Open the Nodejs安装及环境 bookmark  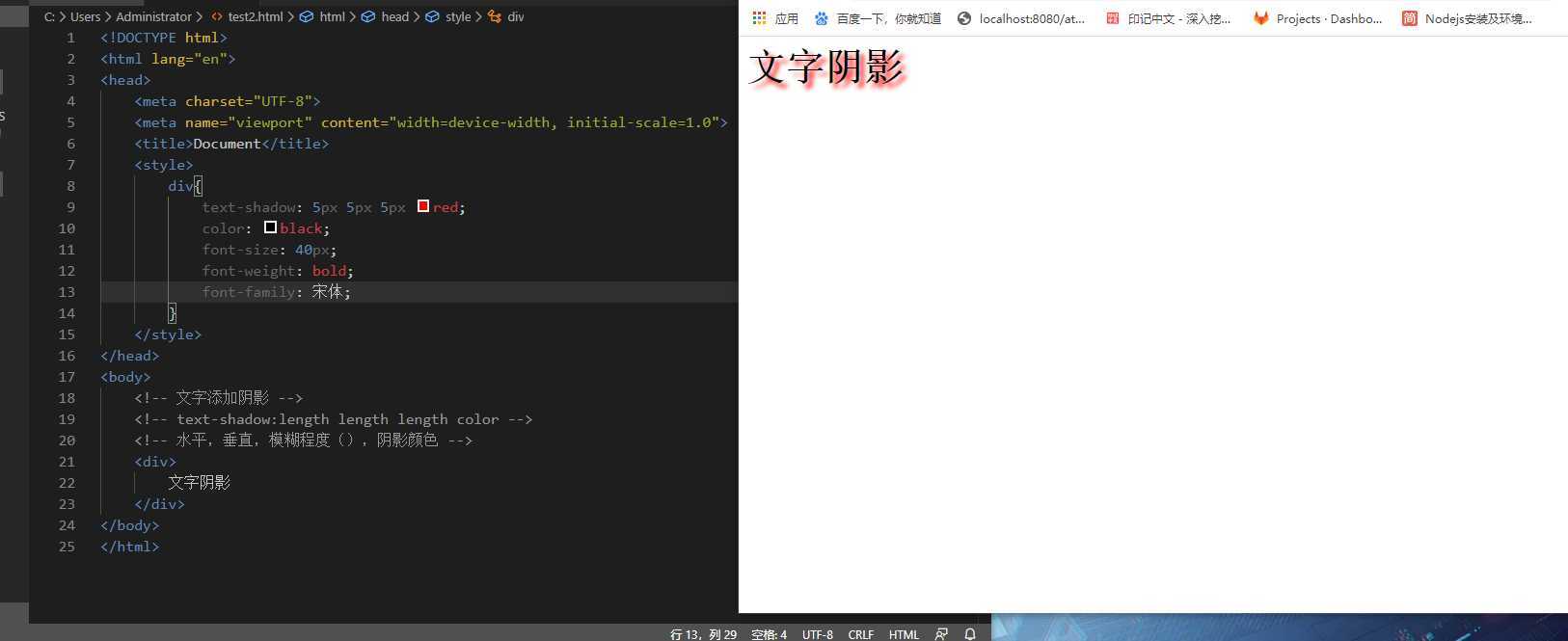tap(1467, 18)
